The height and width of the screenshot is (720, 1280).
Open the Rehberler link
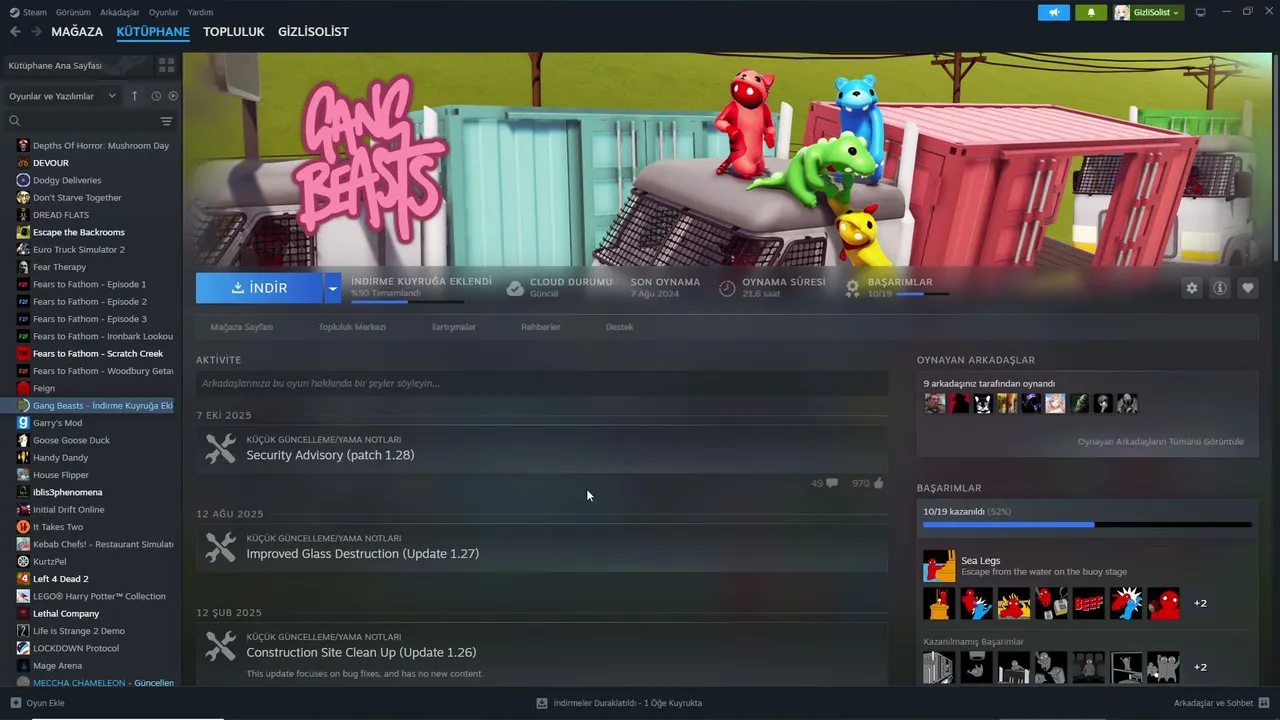pyautogui.click(x=541, y=327)
